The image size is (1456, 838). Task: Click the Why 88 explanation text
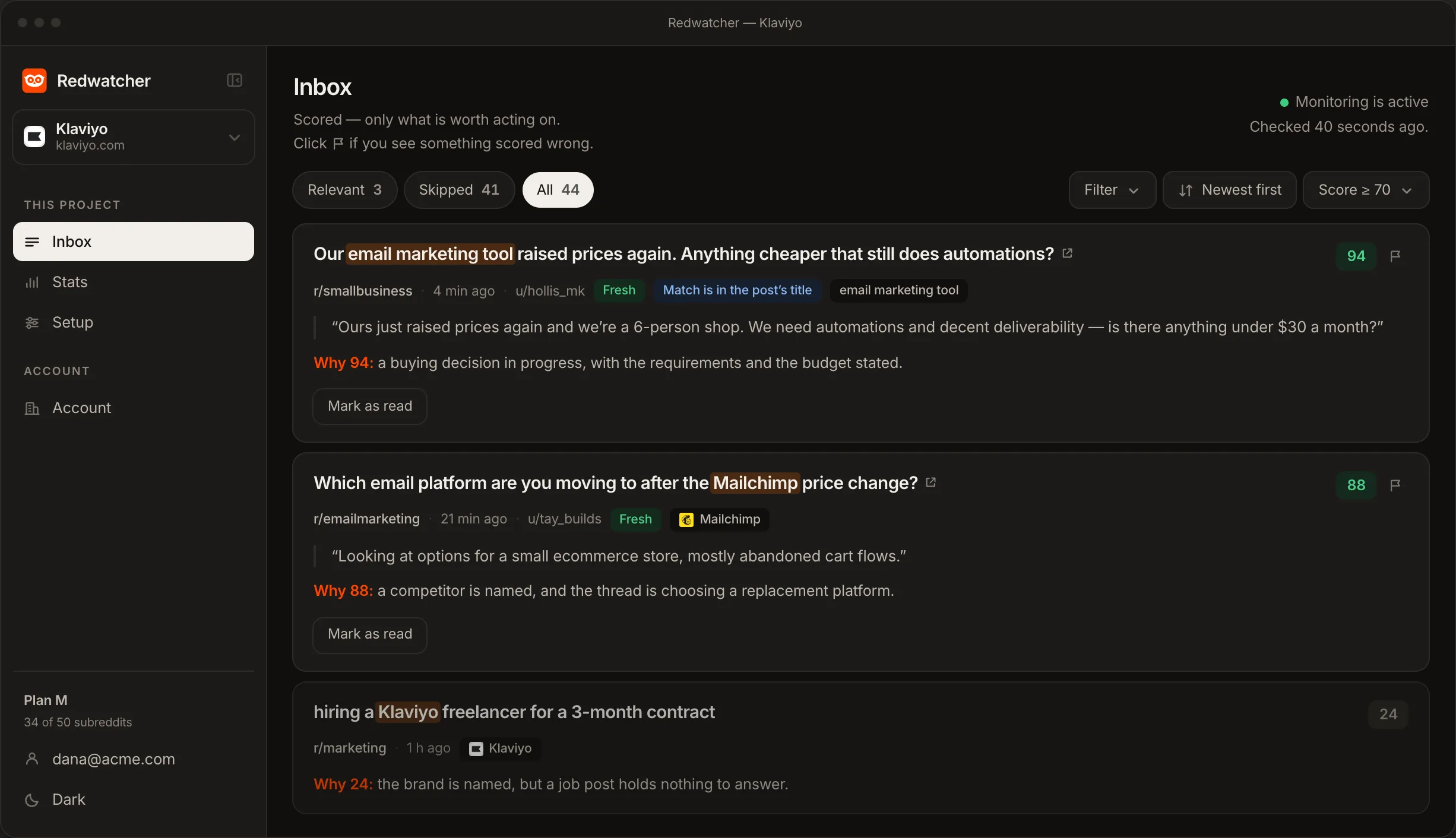click(604, 591)
